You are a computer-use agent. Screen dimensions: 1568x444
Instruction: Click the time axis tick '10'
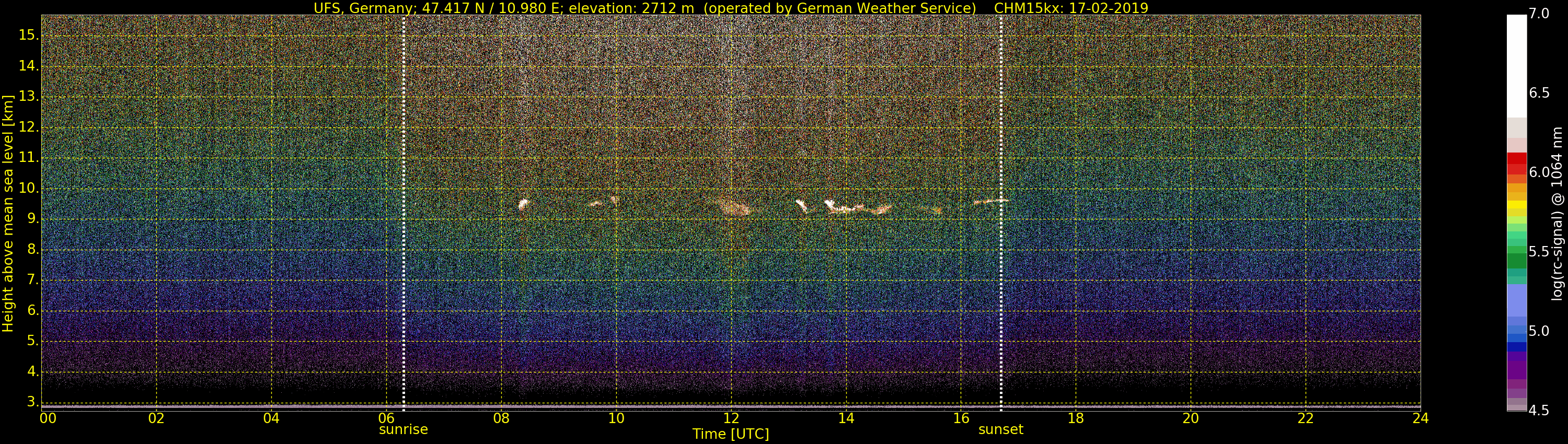tap(616, 418)
